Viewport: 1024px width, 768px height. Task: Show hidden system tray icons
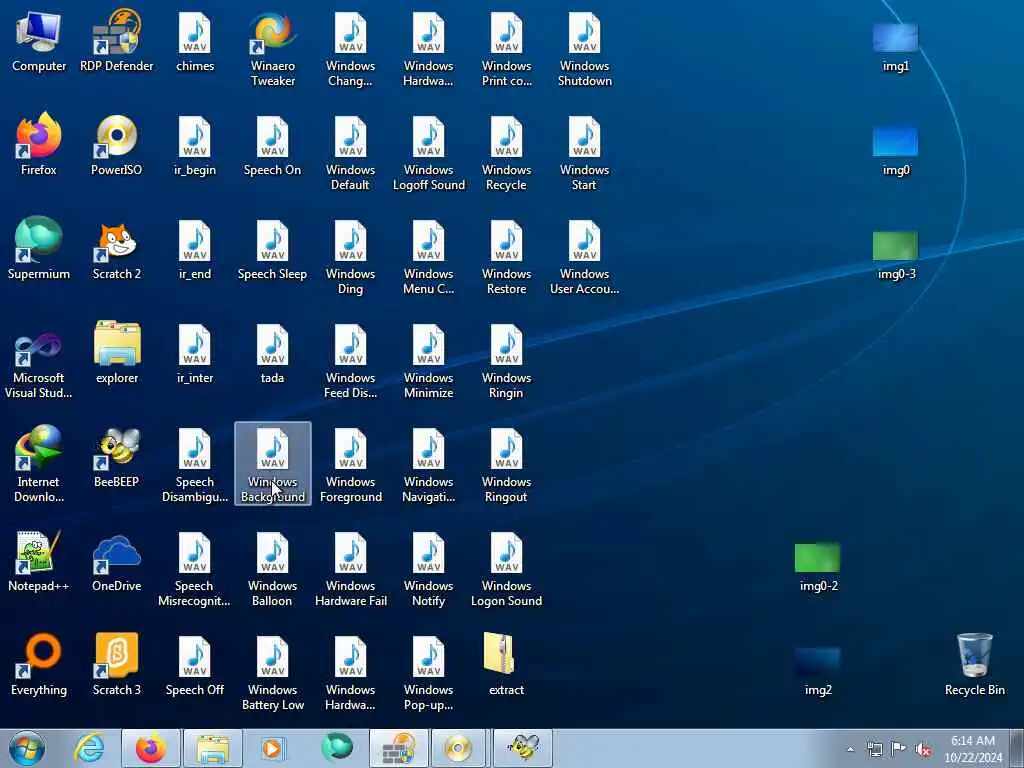click(850, 749)
